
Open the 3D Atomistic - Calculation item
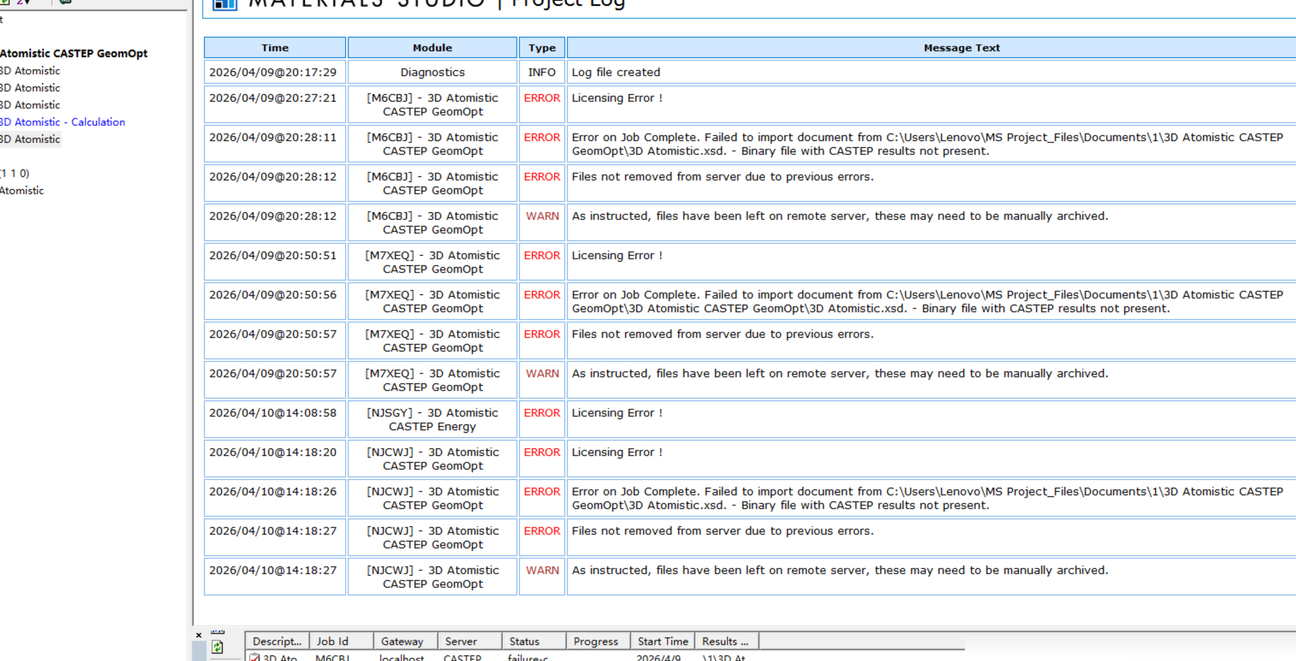click(62, 122)
